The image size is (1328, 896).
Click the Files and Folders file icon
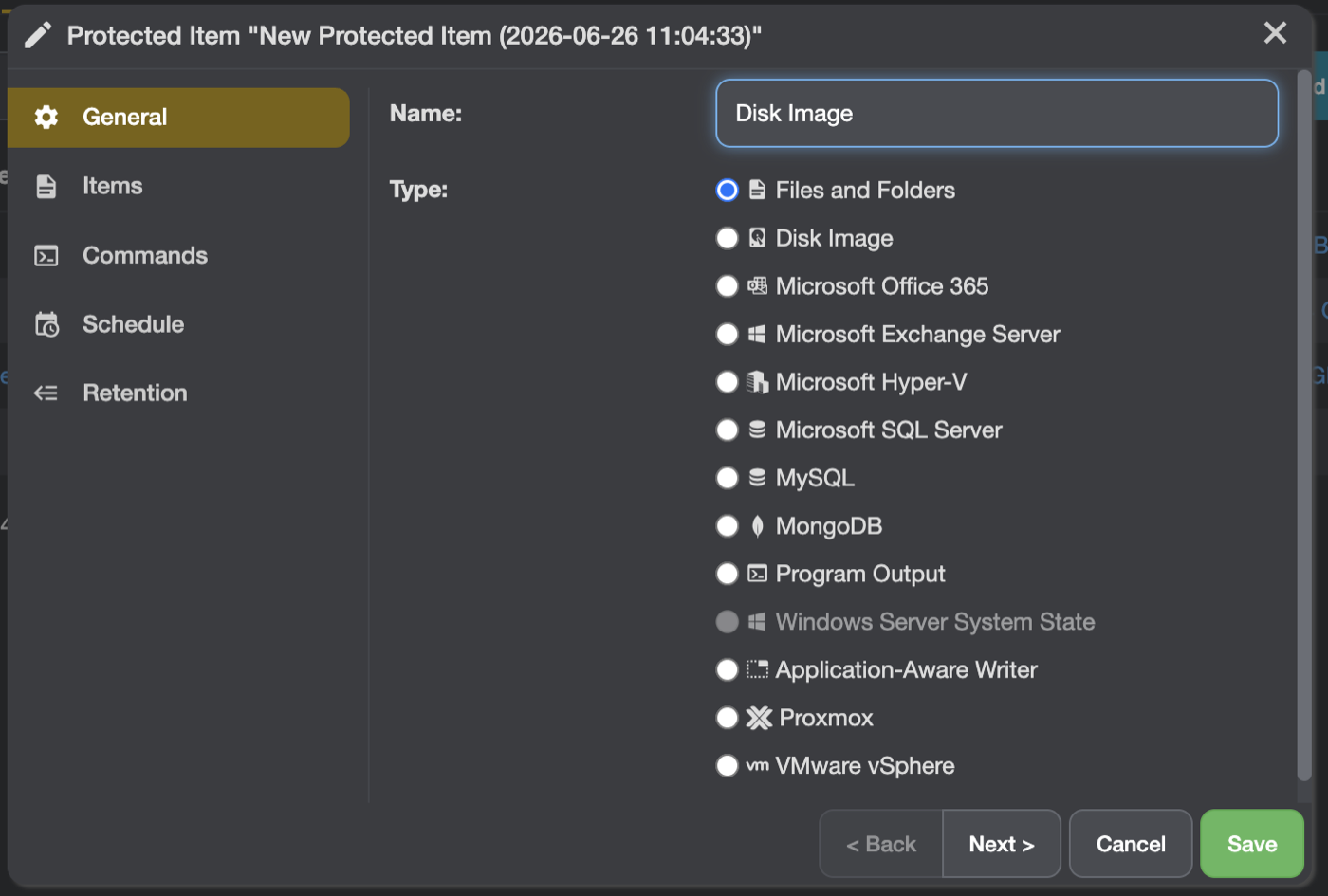point(757,190)
